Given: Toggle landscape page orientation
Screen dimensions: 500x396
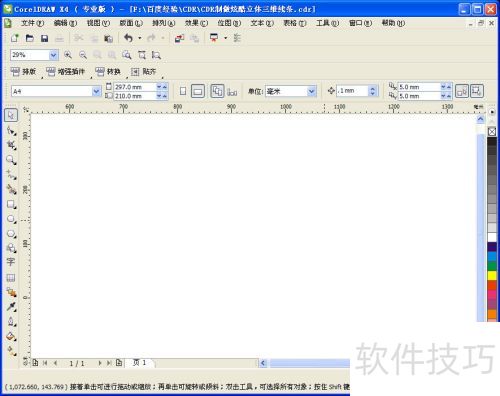Looking at the screenshot, I should [x=198, y=91].
